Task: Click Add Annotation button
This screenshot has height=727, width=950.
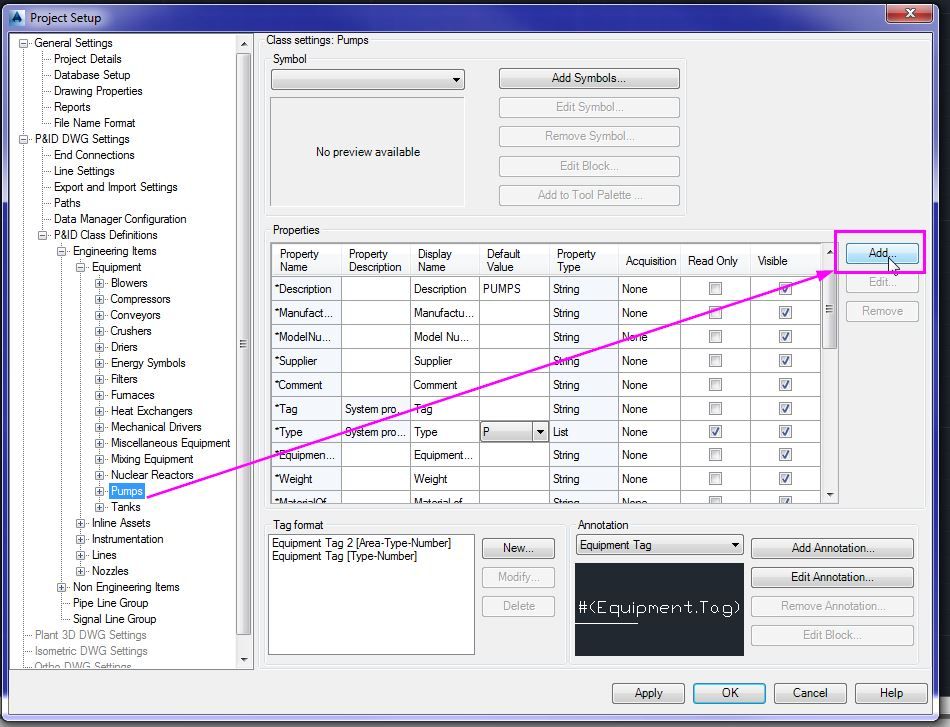Action: (832, 548)
